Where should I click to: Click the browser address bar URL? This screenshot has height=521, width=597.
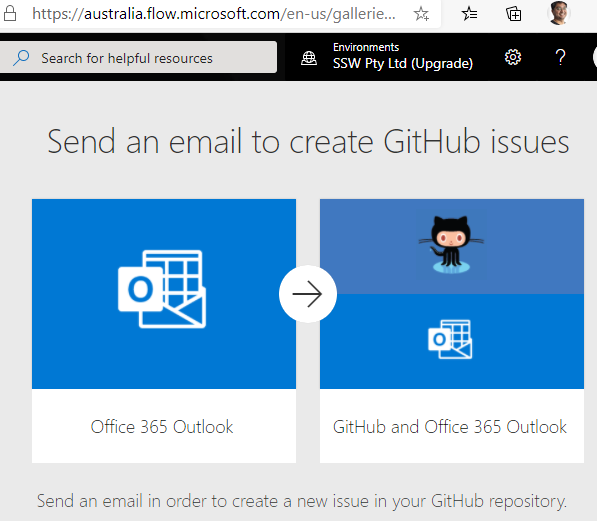[214, 14]
